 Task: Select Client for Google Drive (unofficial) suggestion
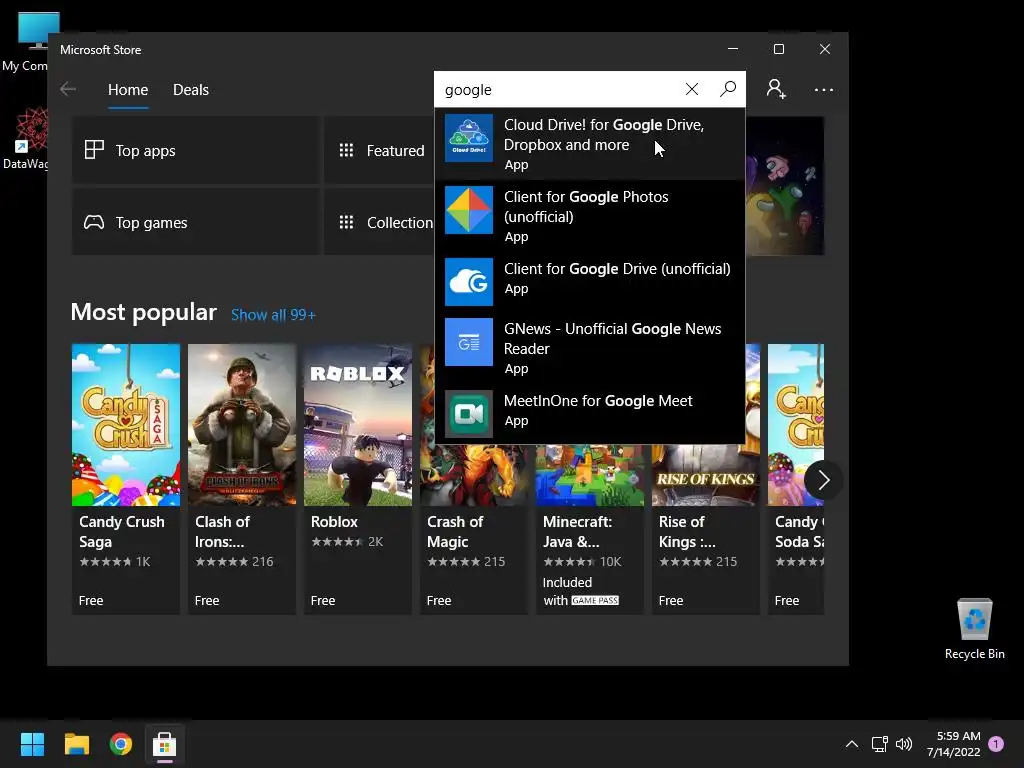coord(590,281)
